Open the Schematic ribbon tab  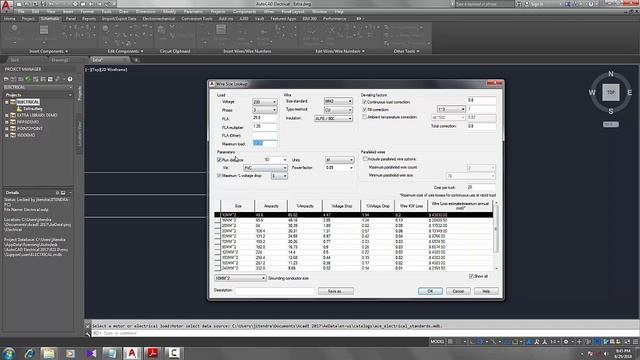tap(50, 19)
